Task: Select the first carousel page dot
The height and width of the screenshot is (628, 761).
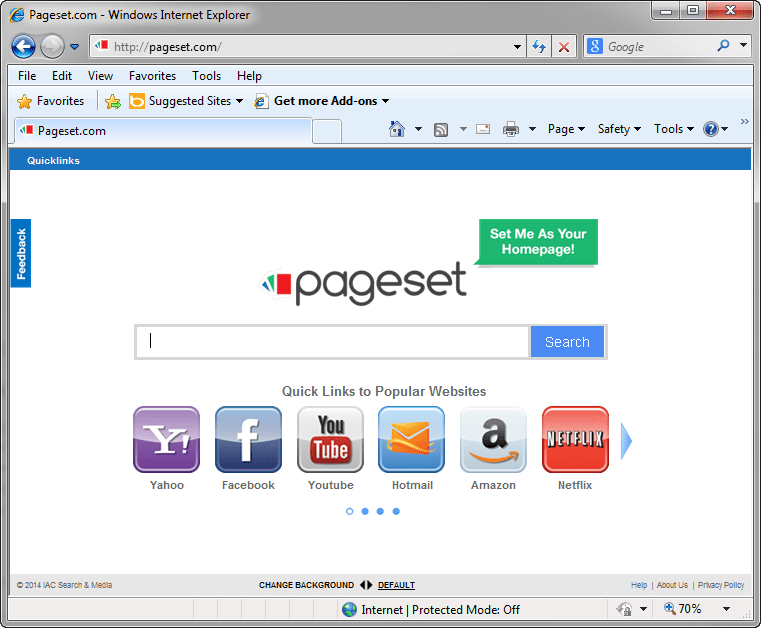Action: coord(349,511)
